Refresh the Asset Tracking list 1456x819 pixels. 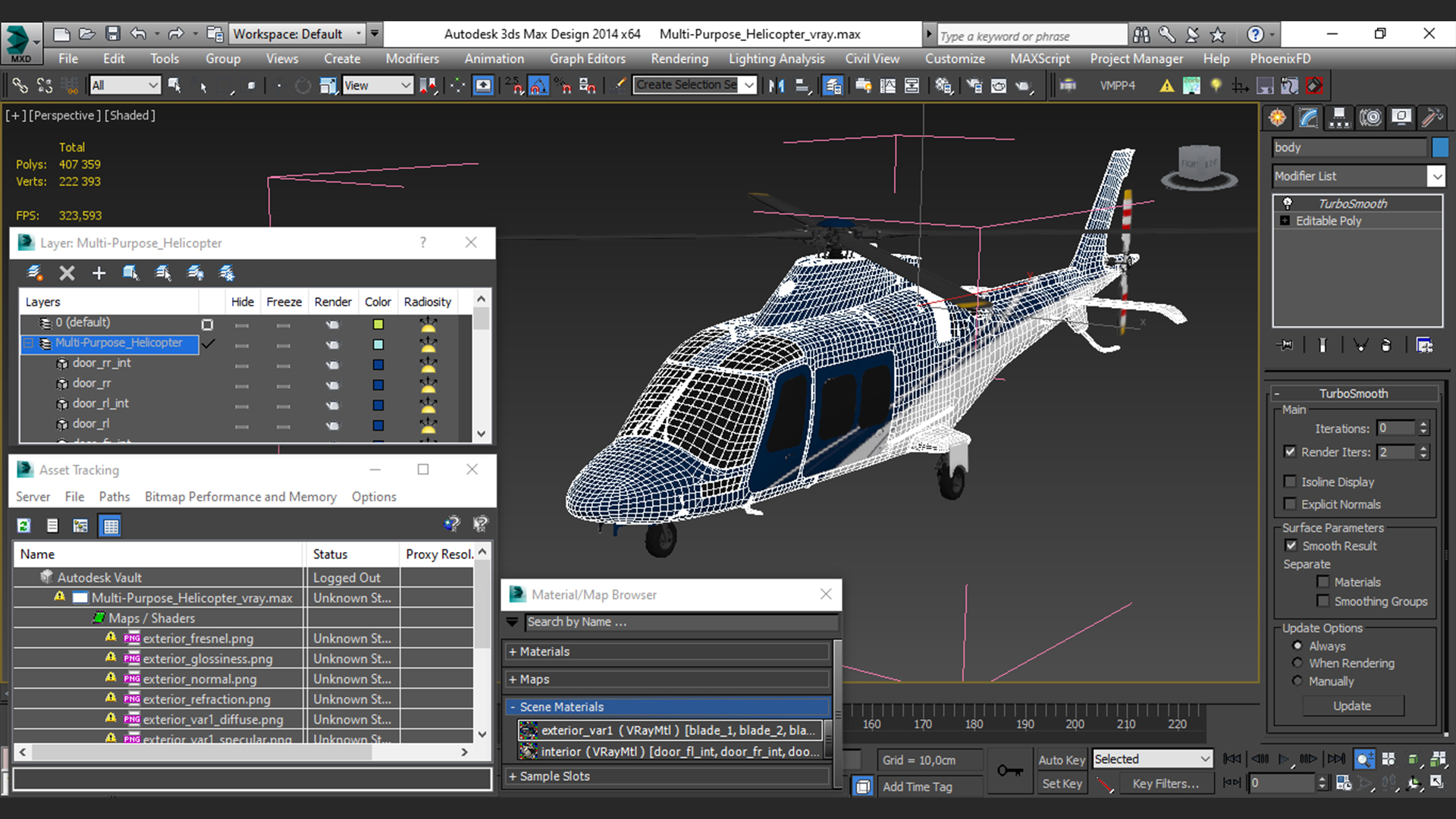24,526
